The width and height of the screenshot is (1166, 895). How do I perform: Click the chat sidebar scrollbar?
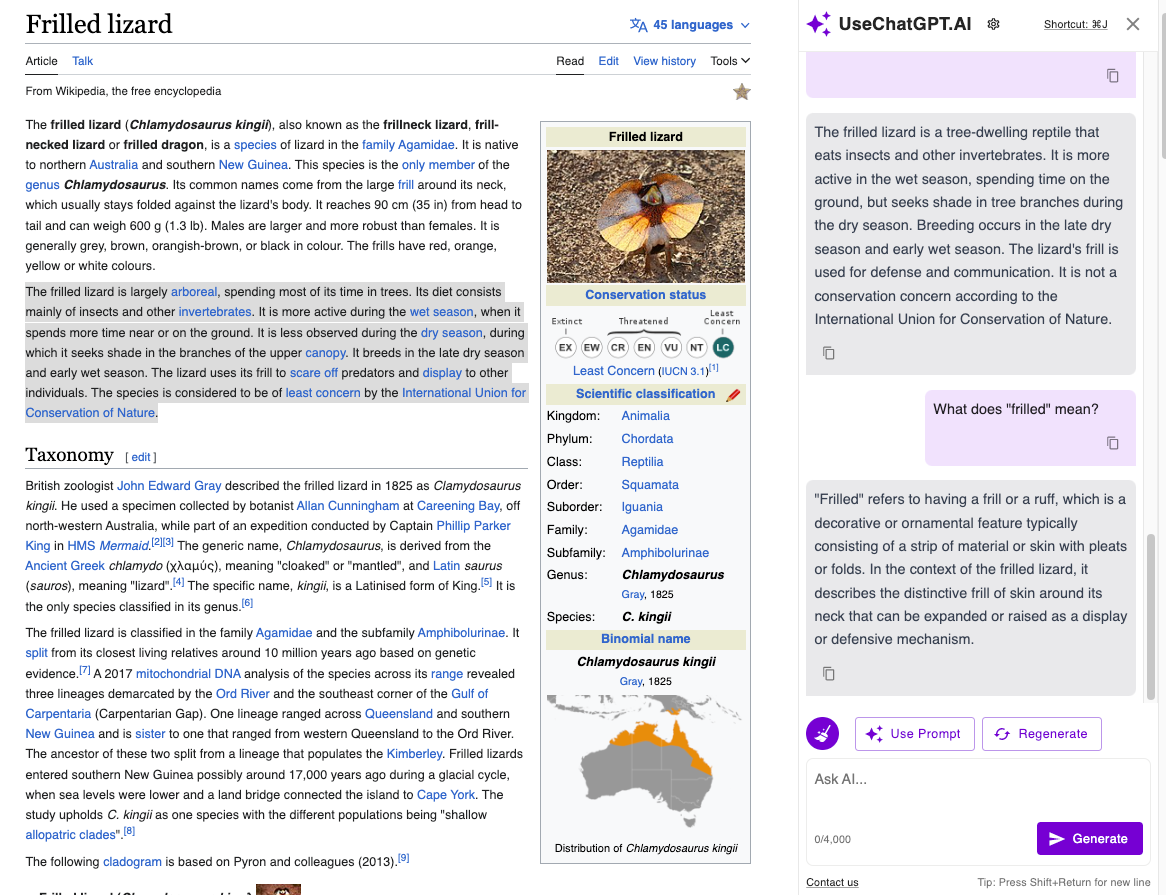click(x=1150, y=615)
